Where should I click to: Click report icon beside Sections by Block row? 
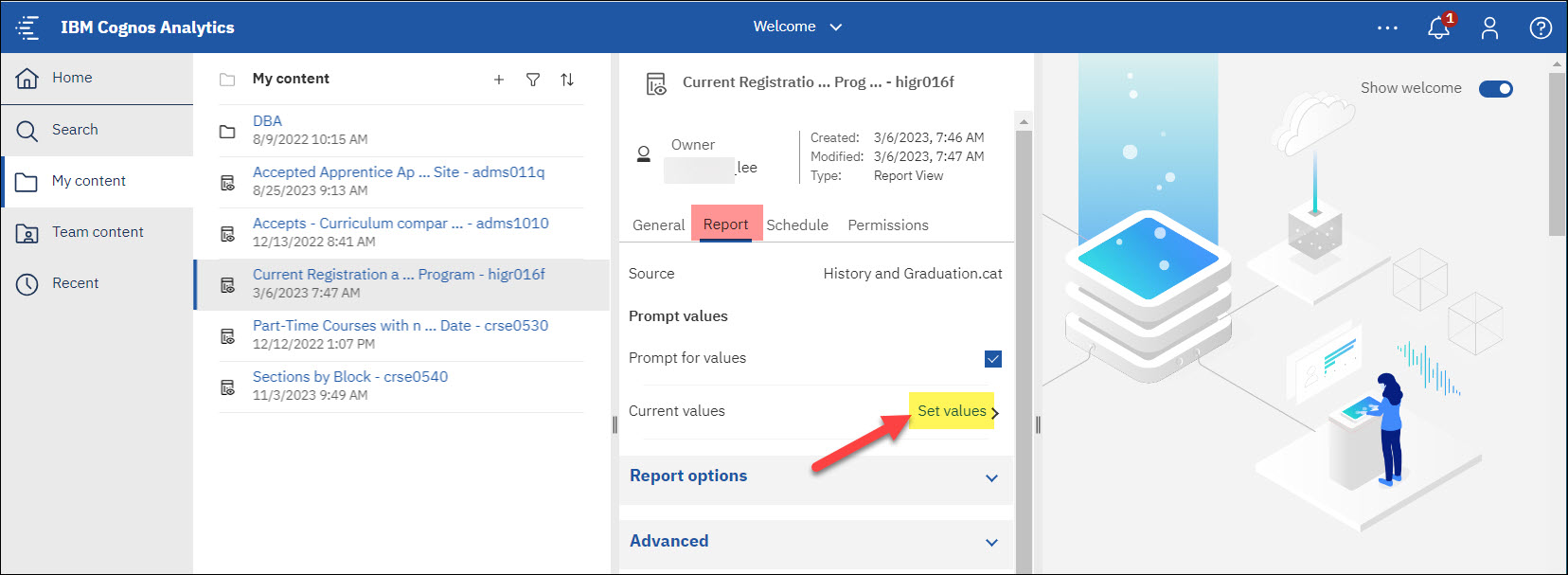(x=227, y=386)
